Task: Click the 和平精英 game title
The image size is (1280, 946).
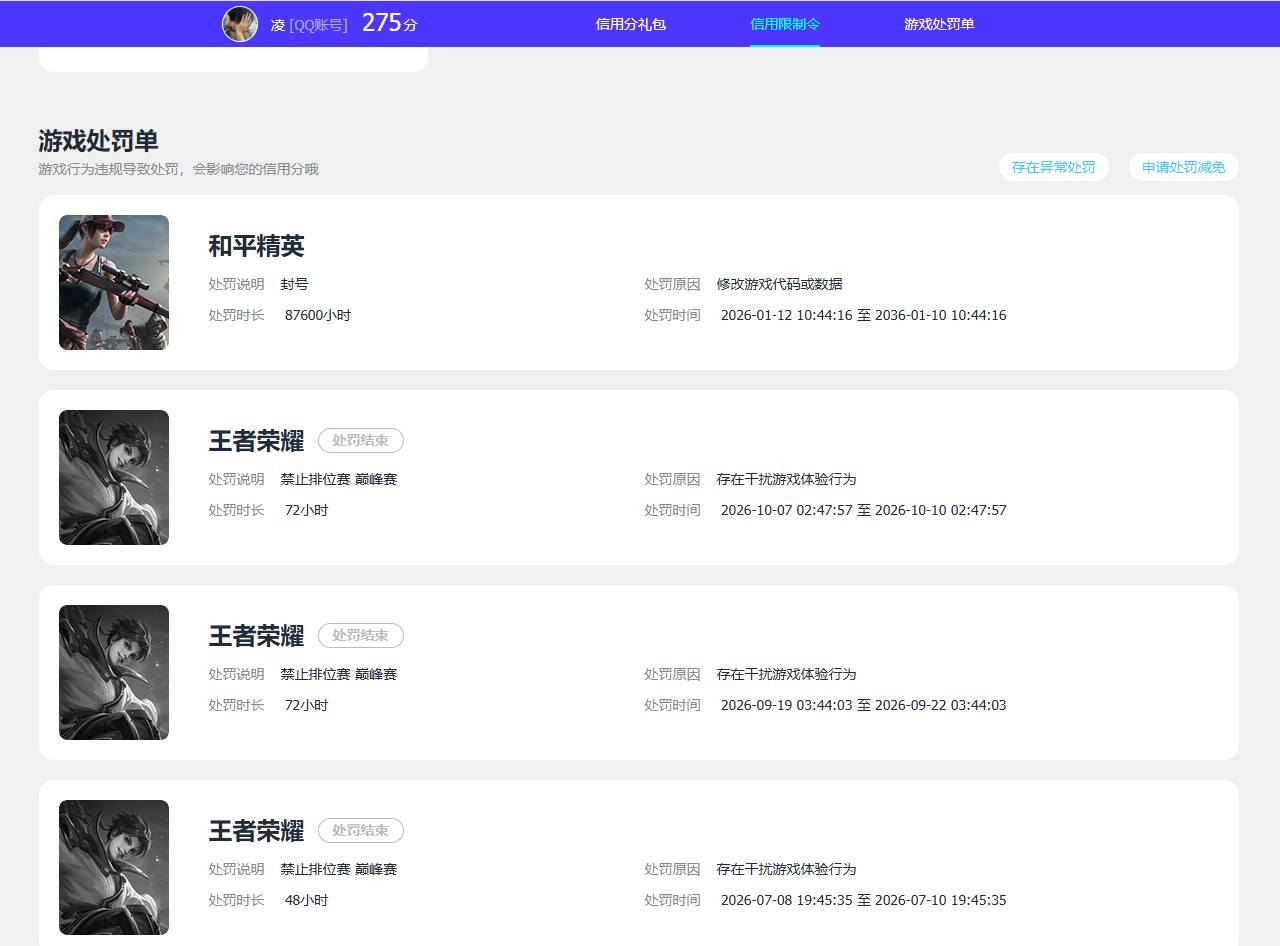Action: [x=256, y=246]
